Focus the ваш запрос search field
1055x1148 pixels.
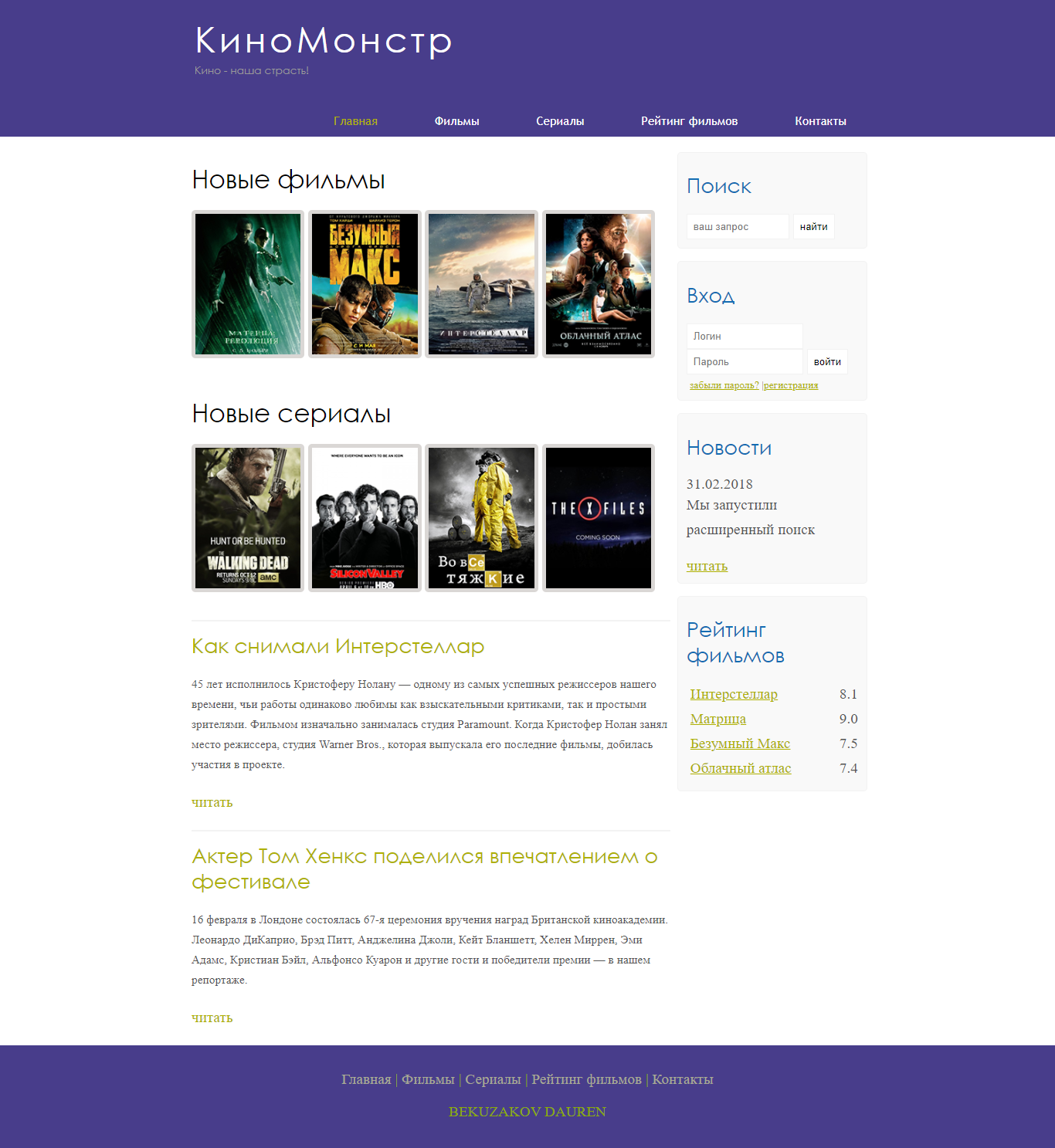(x=738, y=227)
